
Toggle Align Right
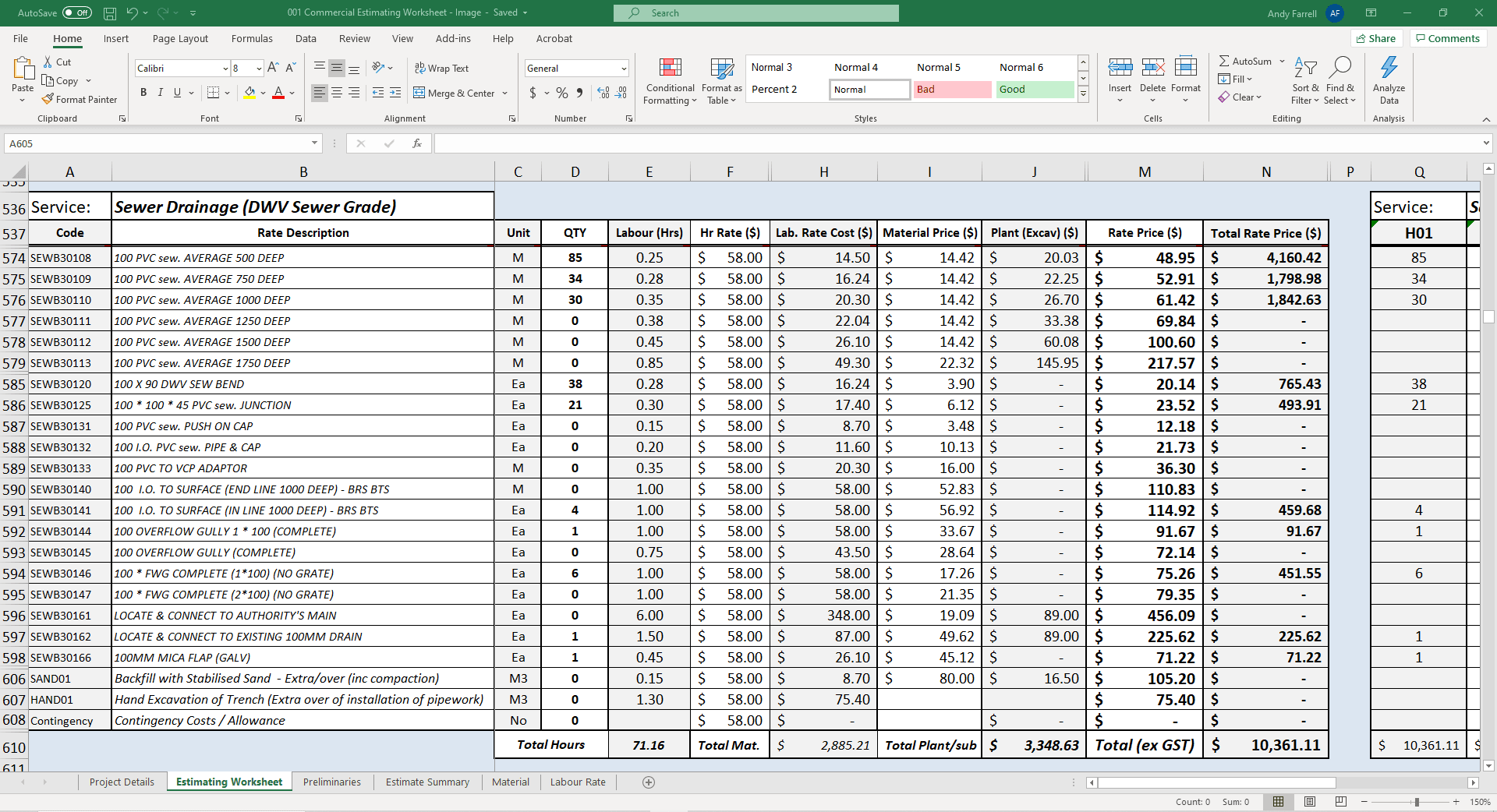coord(354,93)
